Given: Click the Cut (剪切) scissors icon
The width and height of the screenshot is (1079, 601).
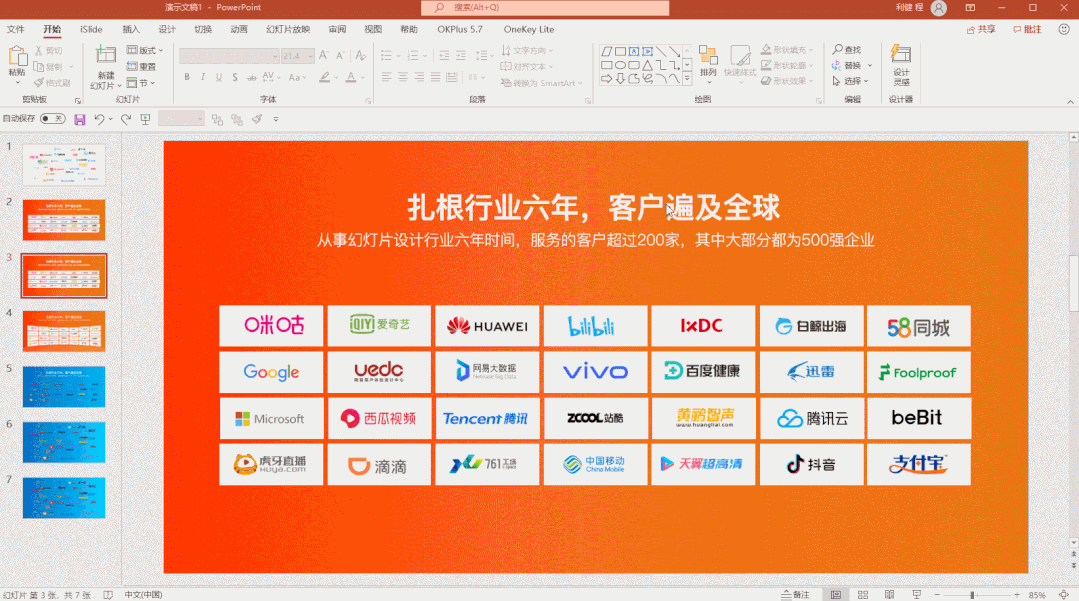Looking at the screenshot, I should [x=39, y=51].
